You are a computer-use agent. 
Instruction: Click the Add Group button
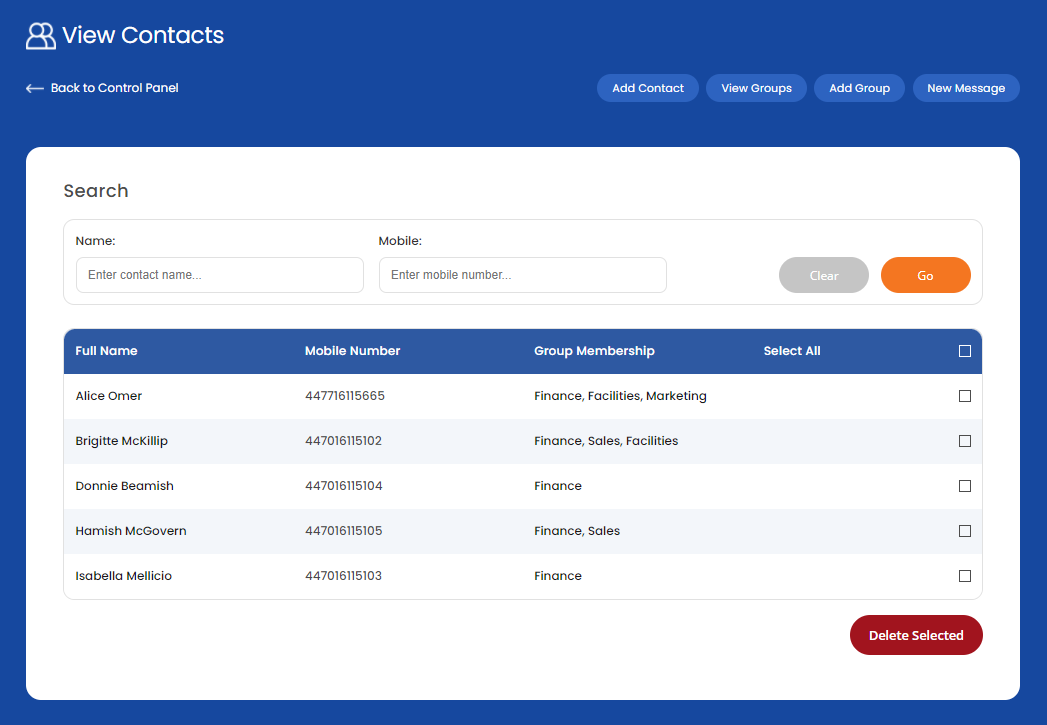(x=859, y=88)
